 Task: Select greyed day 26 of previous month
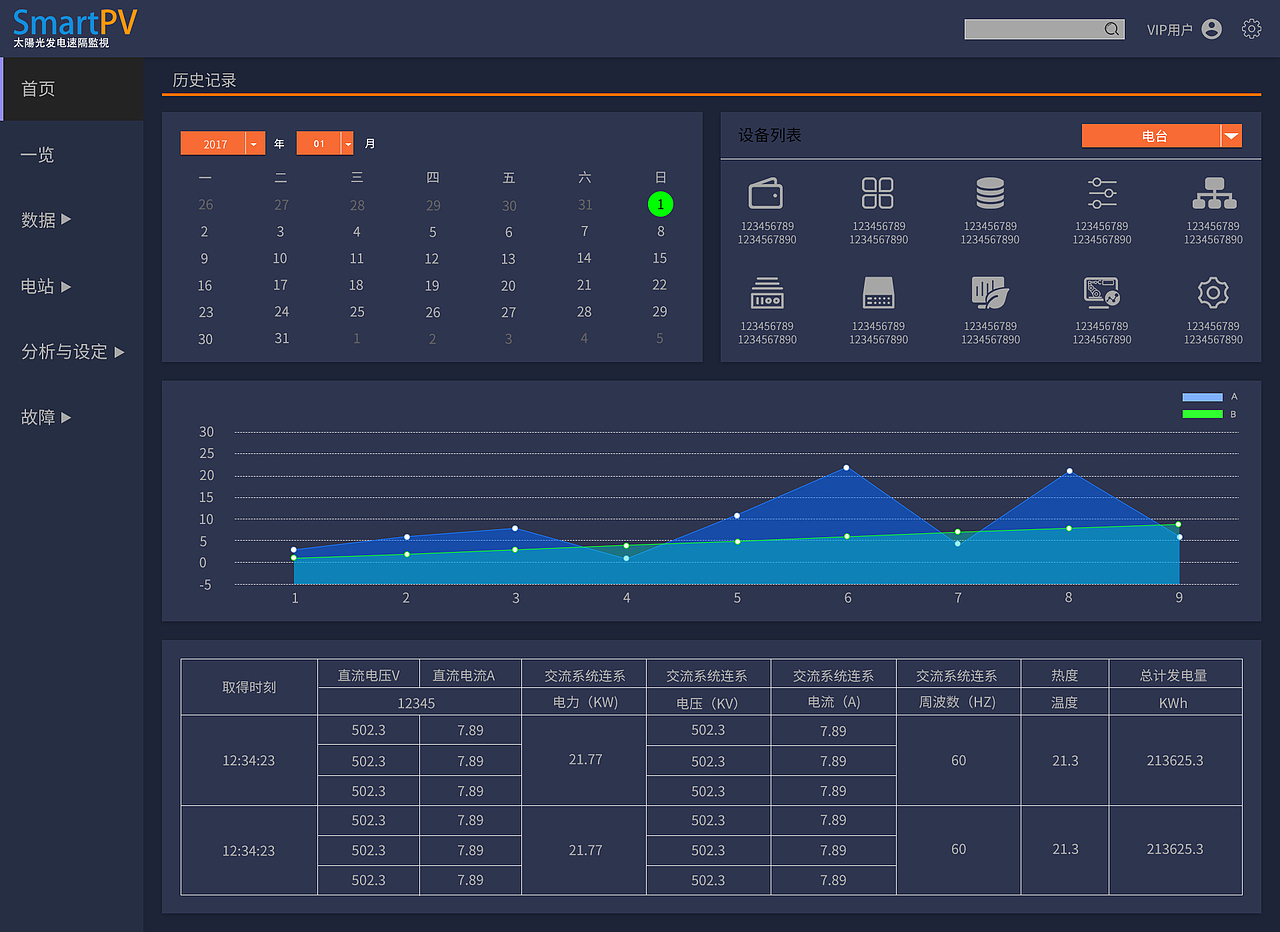click(205, 204)
